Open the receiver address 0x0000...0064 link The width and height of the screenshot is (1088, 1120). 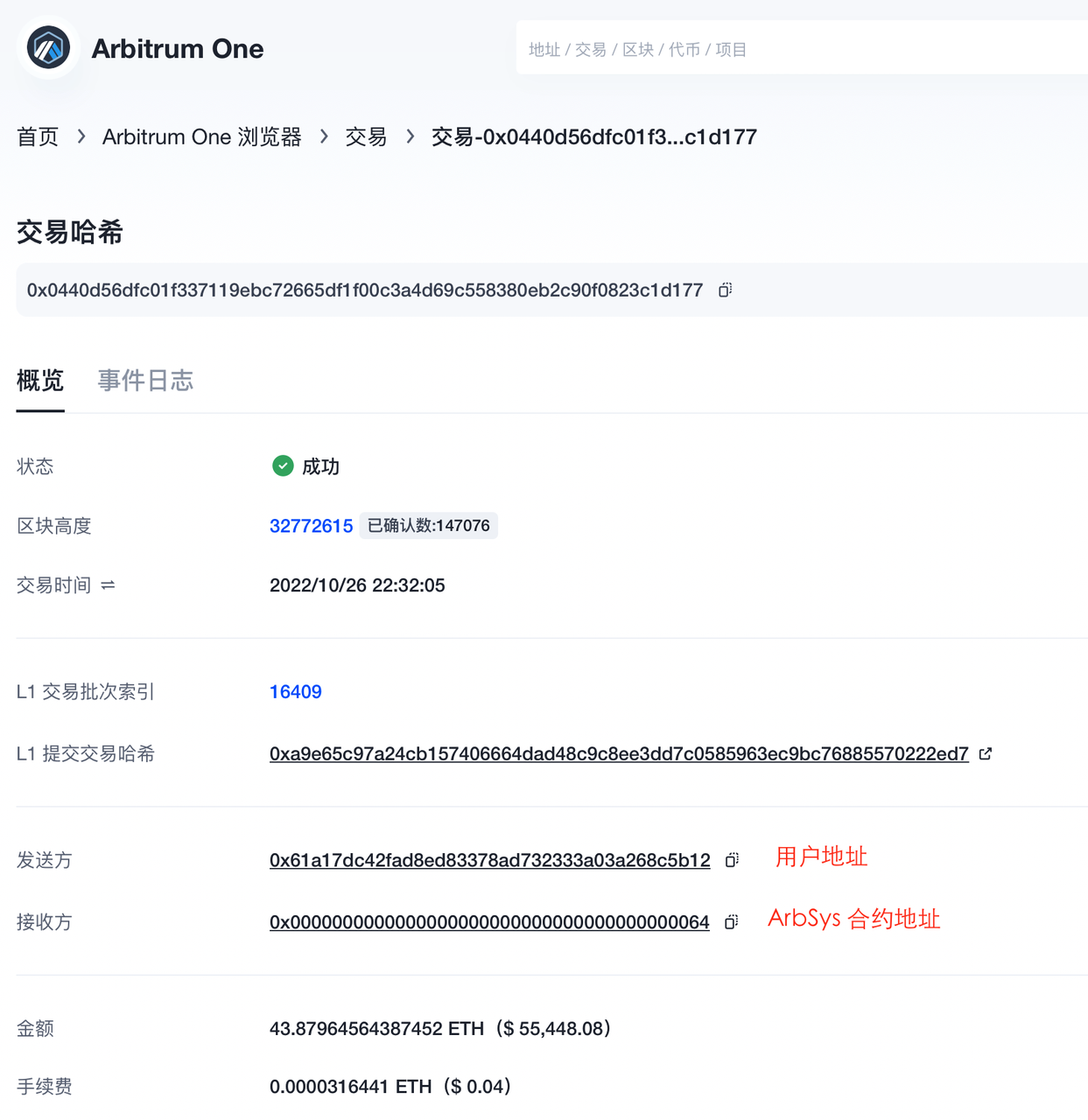tap(489, 922)
